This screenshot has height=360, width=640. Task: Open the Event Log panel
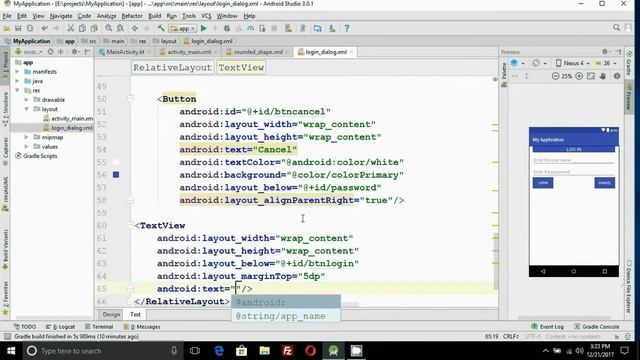[547, 327]
